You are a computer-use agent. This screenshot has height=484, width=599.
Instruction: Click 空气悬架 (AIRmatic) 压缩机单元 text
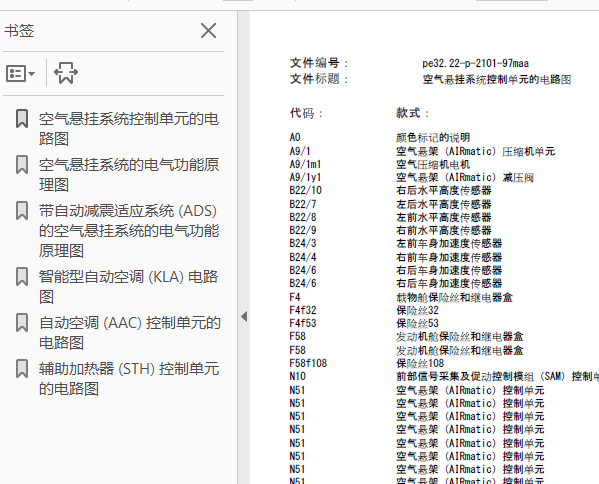point(475,151)
